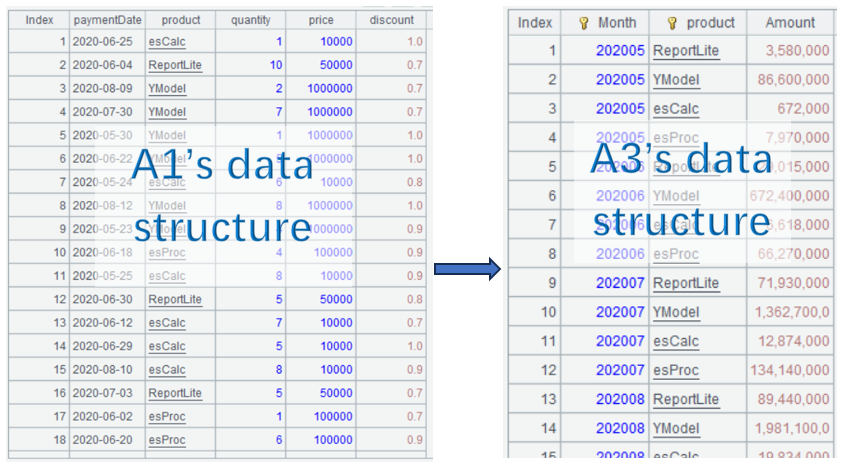
Task: Select the quantity column header
Action: [250, 20]
